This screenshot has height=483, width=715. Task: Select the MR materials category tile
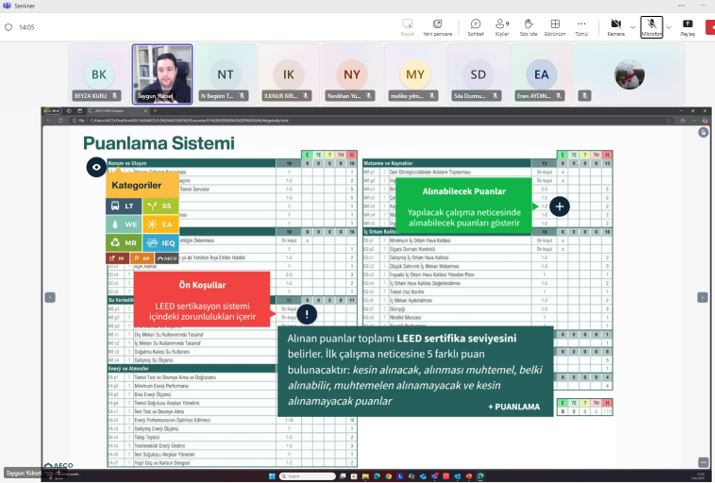coord(124,243)
